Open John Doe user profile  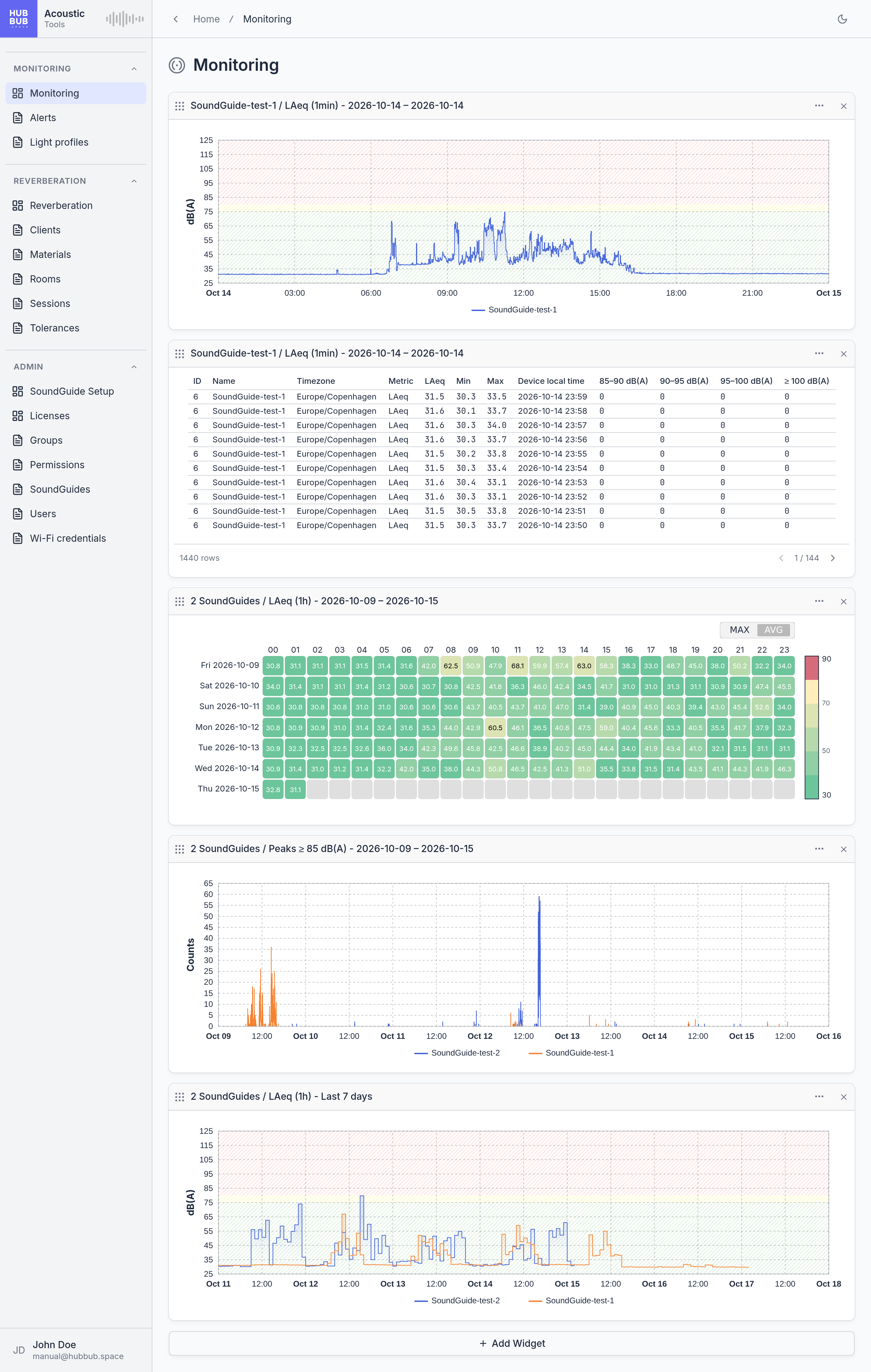[x=76, y=1350]
